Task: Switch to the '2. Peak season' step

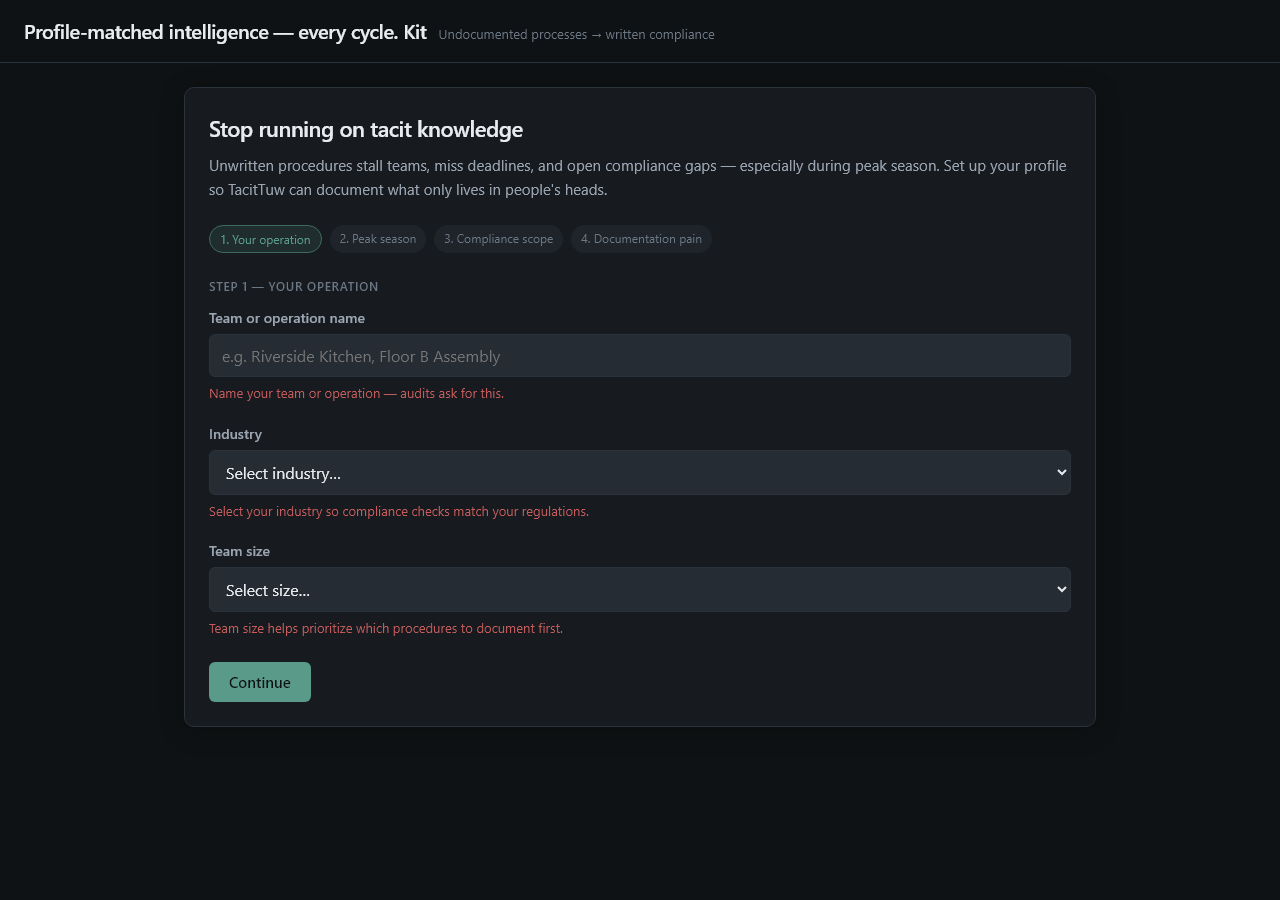Action: click(x=378, y=239)
